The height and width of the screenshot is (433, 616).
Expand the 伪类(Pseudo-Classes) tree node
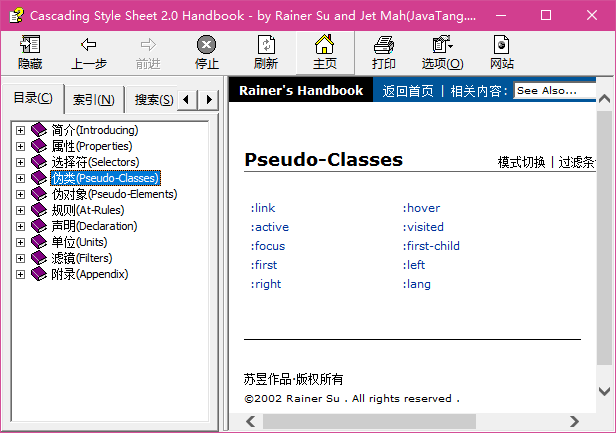20,178
